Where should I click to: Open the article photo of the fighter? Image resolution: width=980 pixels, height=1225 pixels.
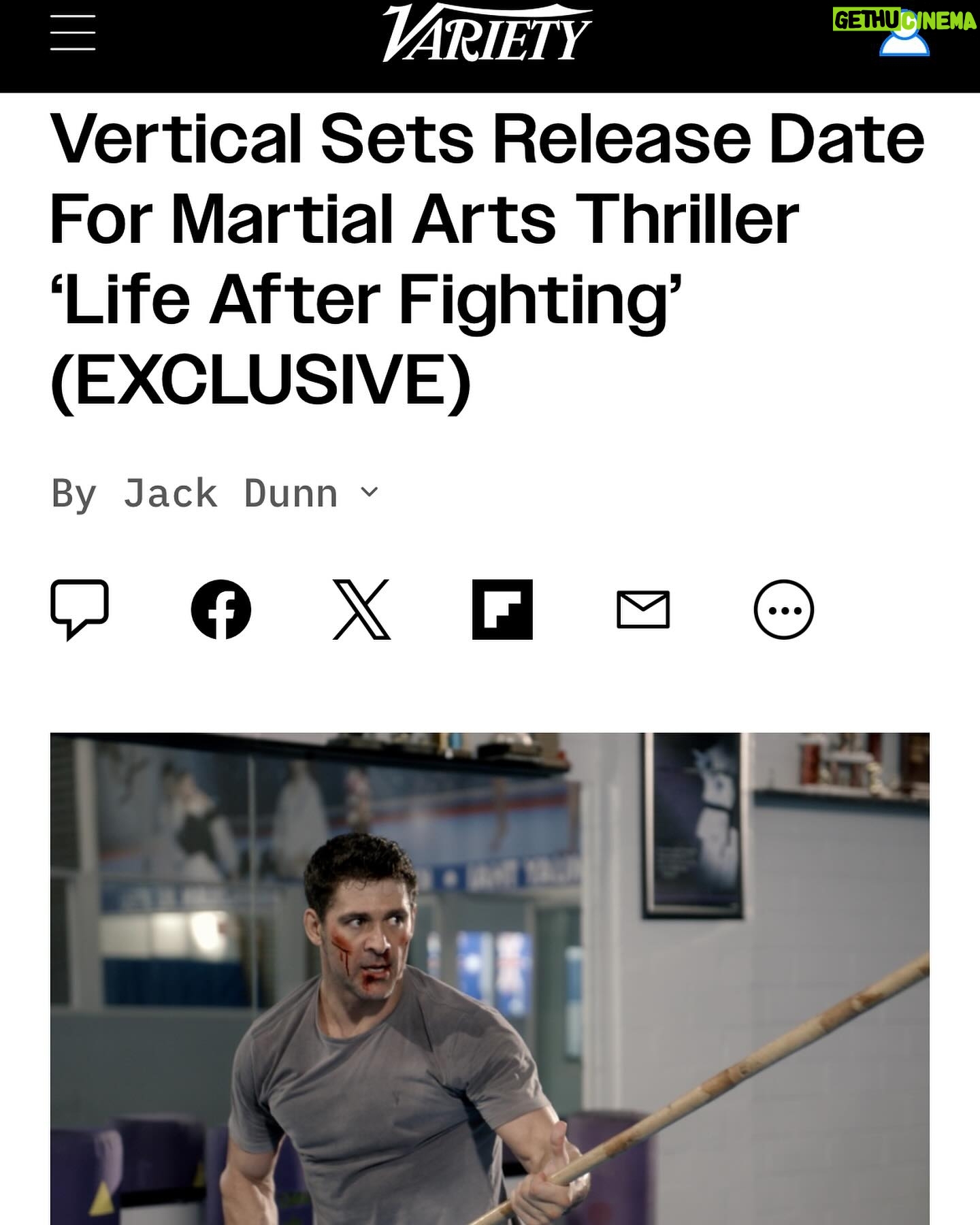point(490,979)
